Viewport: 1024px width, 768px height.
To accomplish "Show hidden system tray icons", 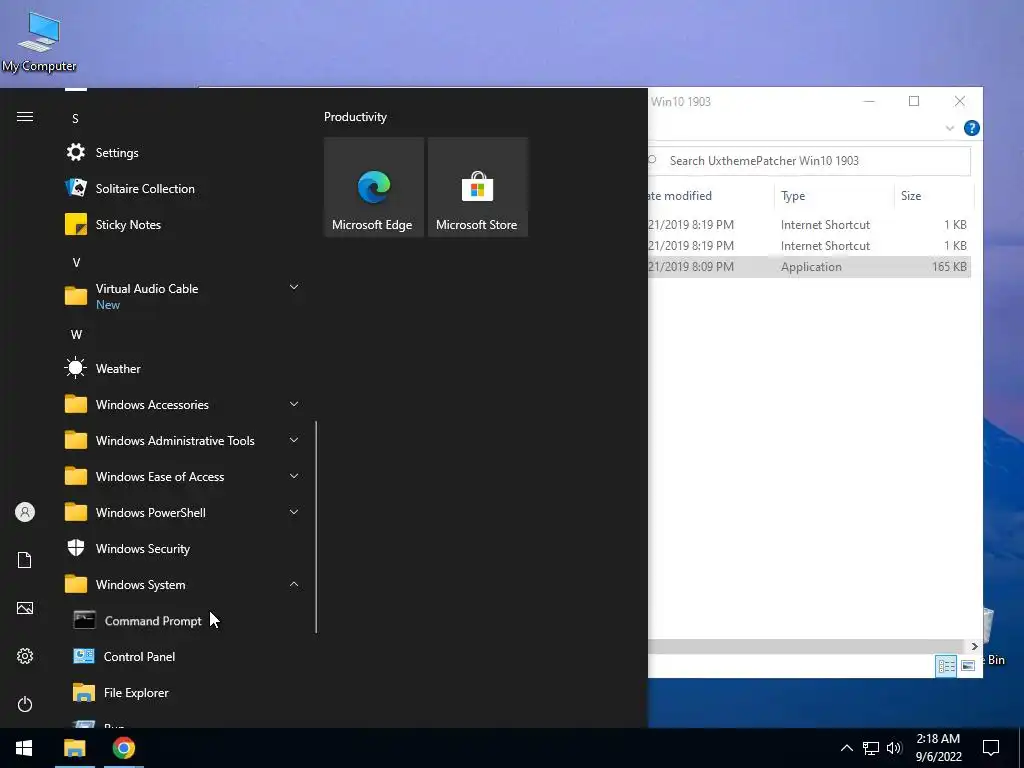I will (x=846, y=748).
